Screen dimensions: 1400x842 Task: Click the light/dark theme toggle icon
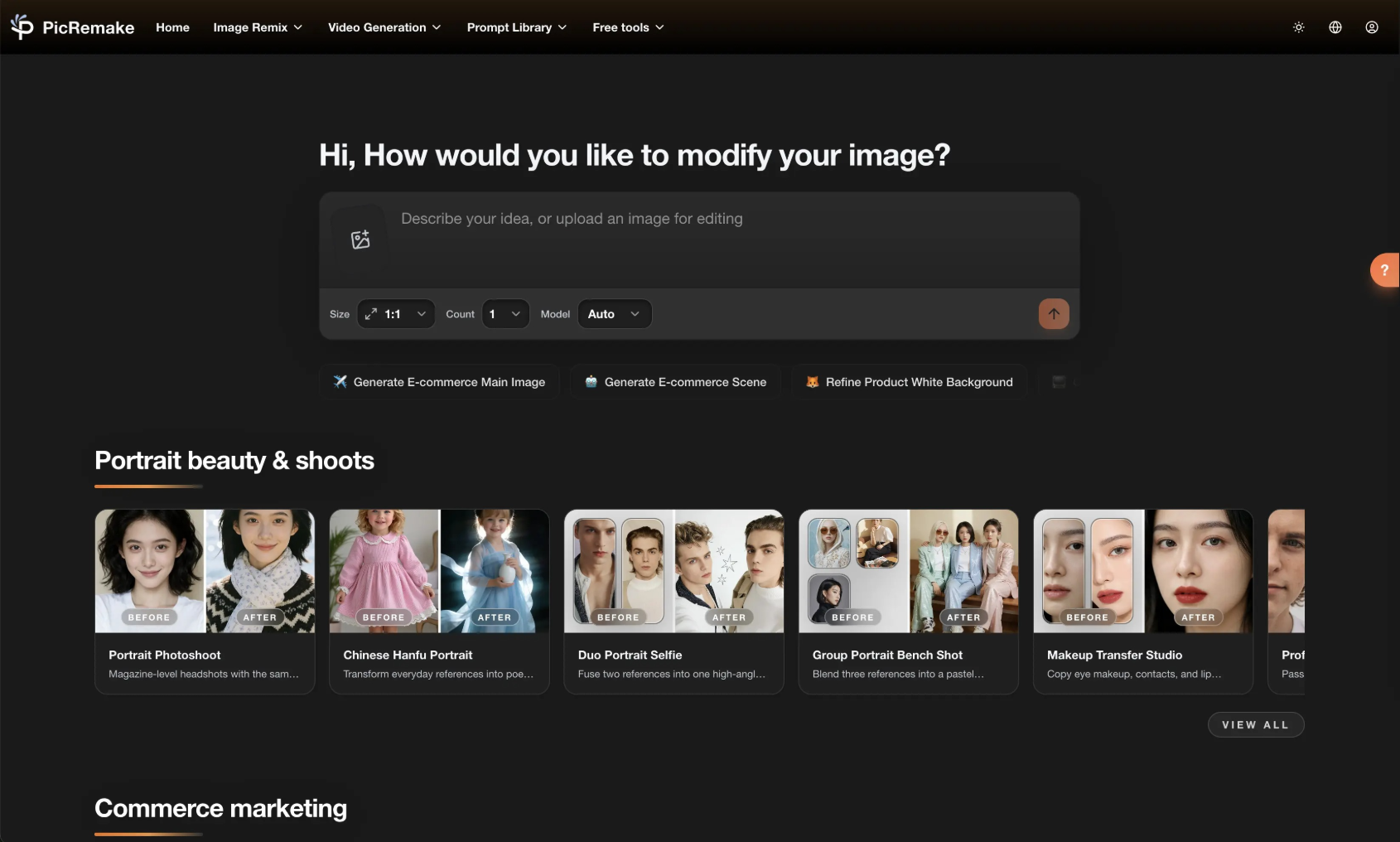(x=1297, y=27)
